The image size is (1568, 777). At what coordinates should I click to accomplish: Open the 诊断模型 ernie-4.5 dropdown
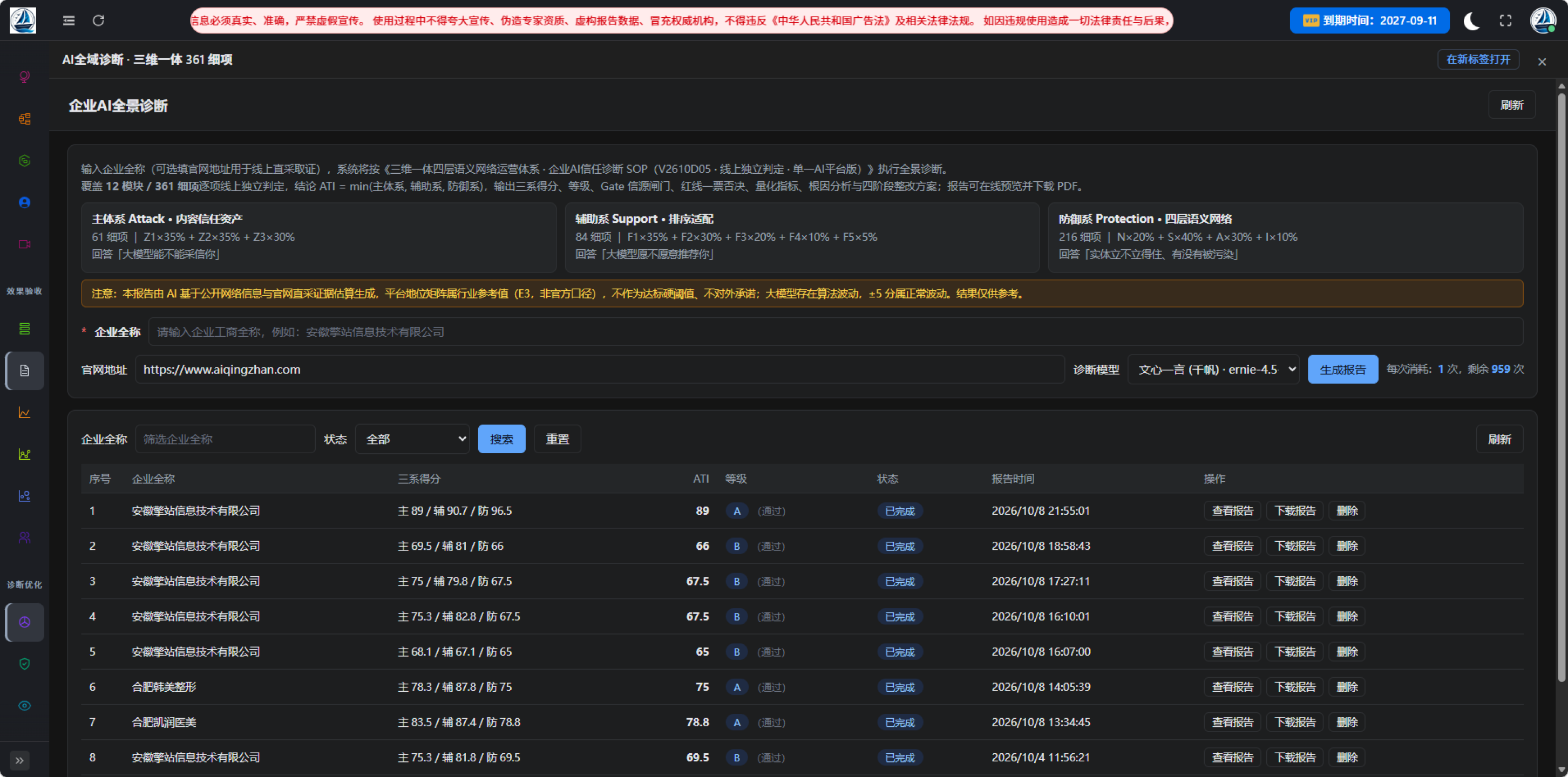pos(1213,369)
